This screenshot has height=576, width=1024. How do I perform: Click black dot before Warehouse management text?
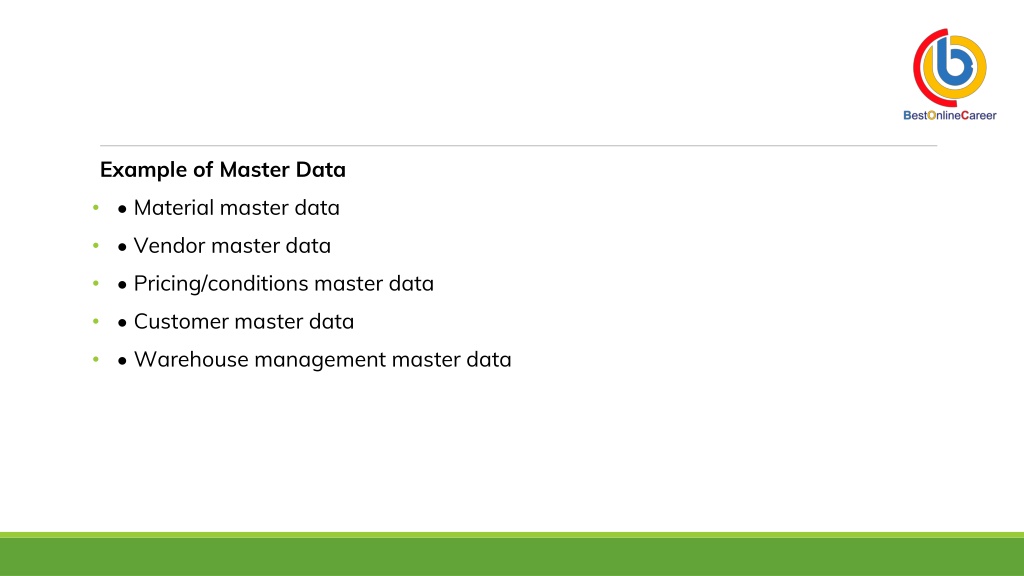(122, 361)
